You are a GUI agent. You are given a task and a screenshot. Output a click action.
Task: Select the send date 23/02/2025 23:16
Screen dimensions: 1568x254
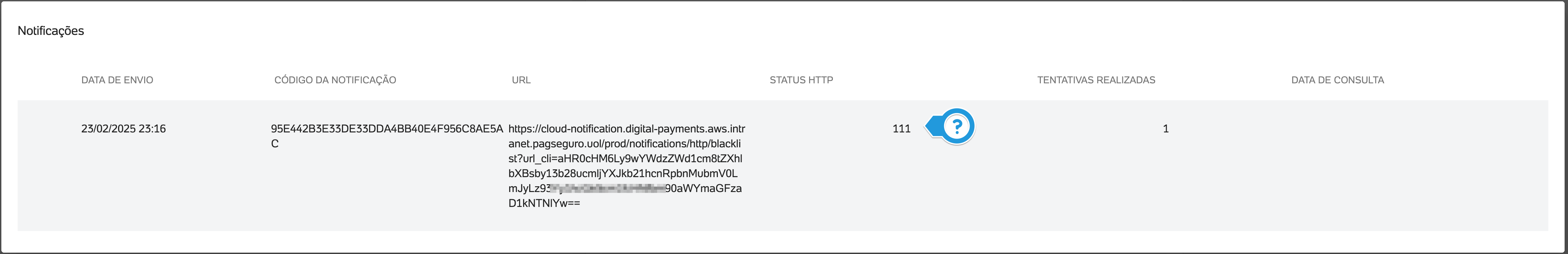tap(123, 129)
